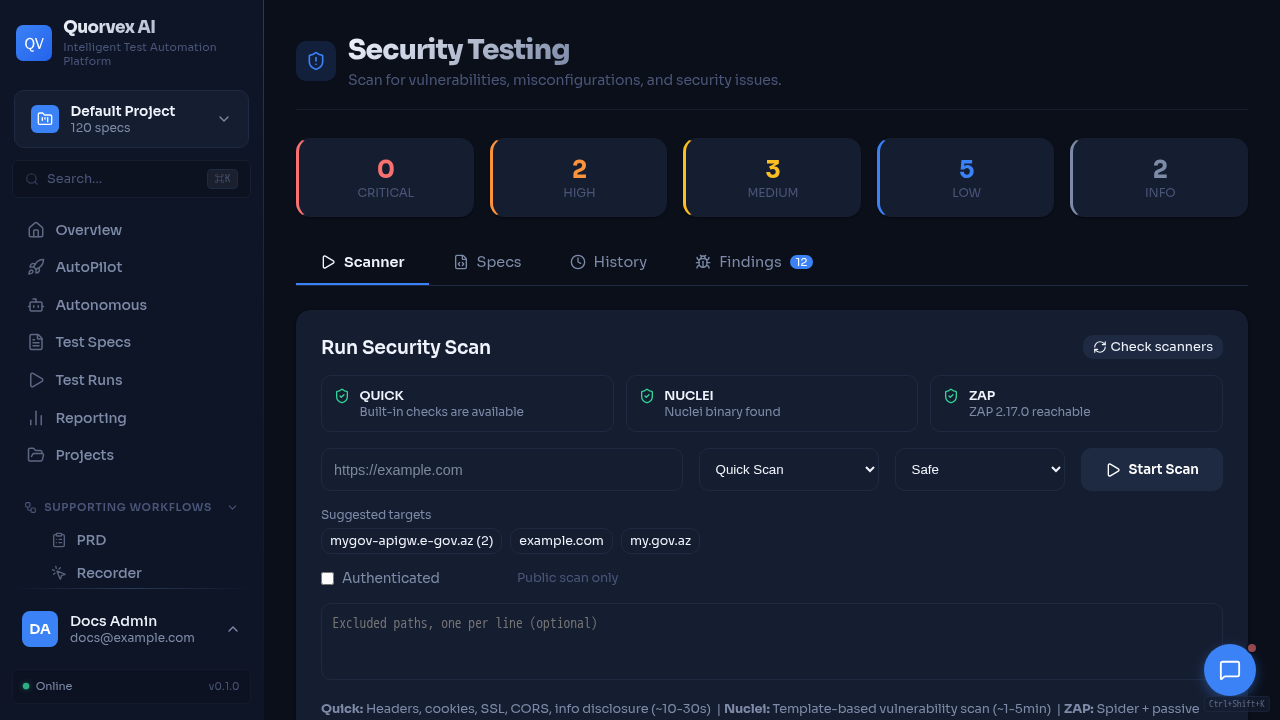Open Overview in the sidebar
The width and height of the screenshot is (1280, 720).
pos(132,230)
